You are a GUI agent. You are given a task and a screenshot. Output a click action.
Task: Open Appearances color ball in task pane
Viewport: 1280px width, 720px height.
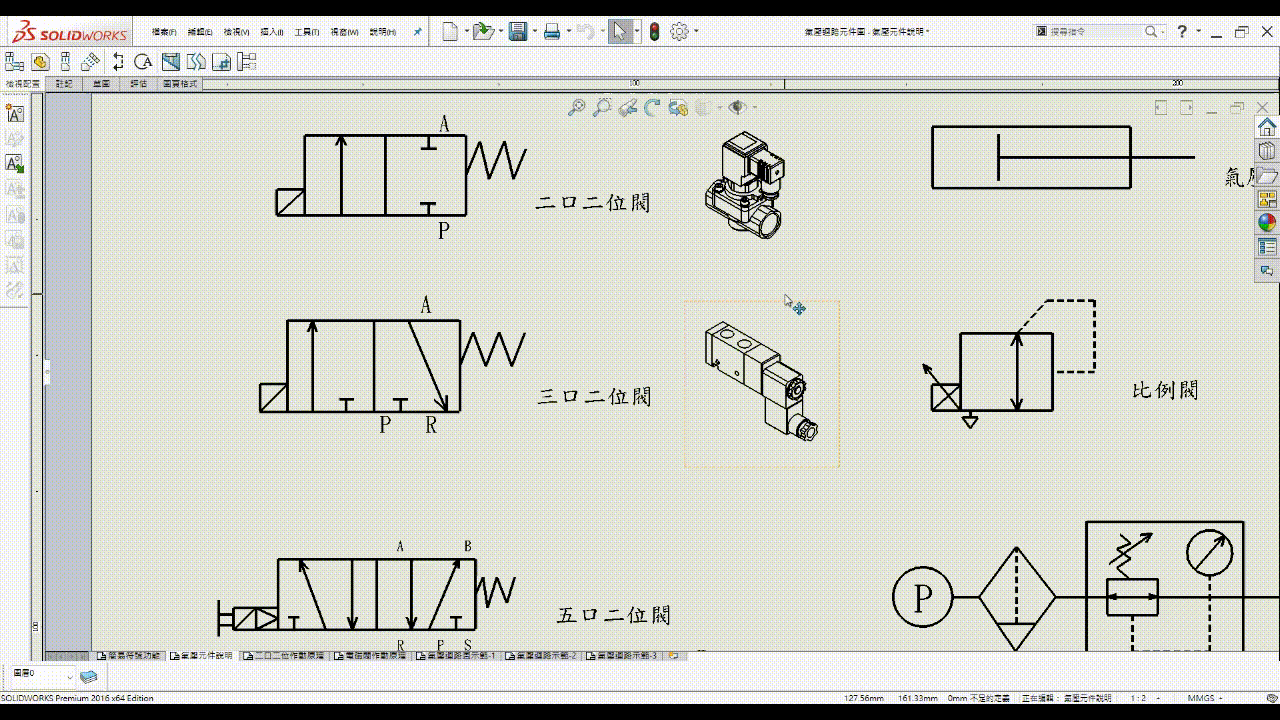pos(1267,223)
